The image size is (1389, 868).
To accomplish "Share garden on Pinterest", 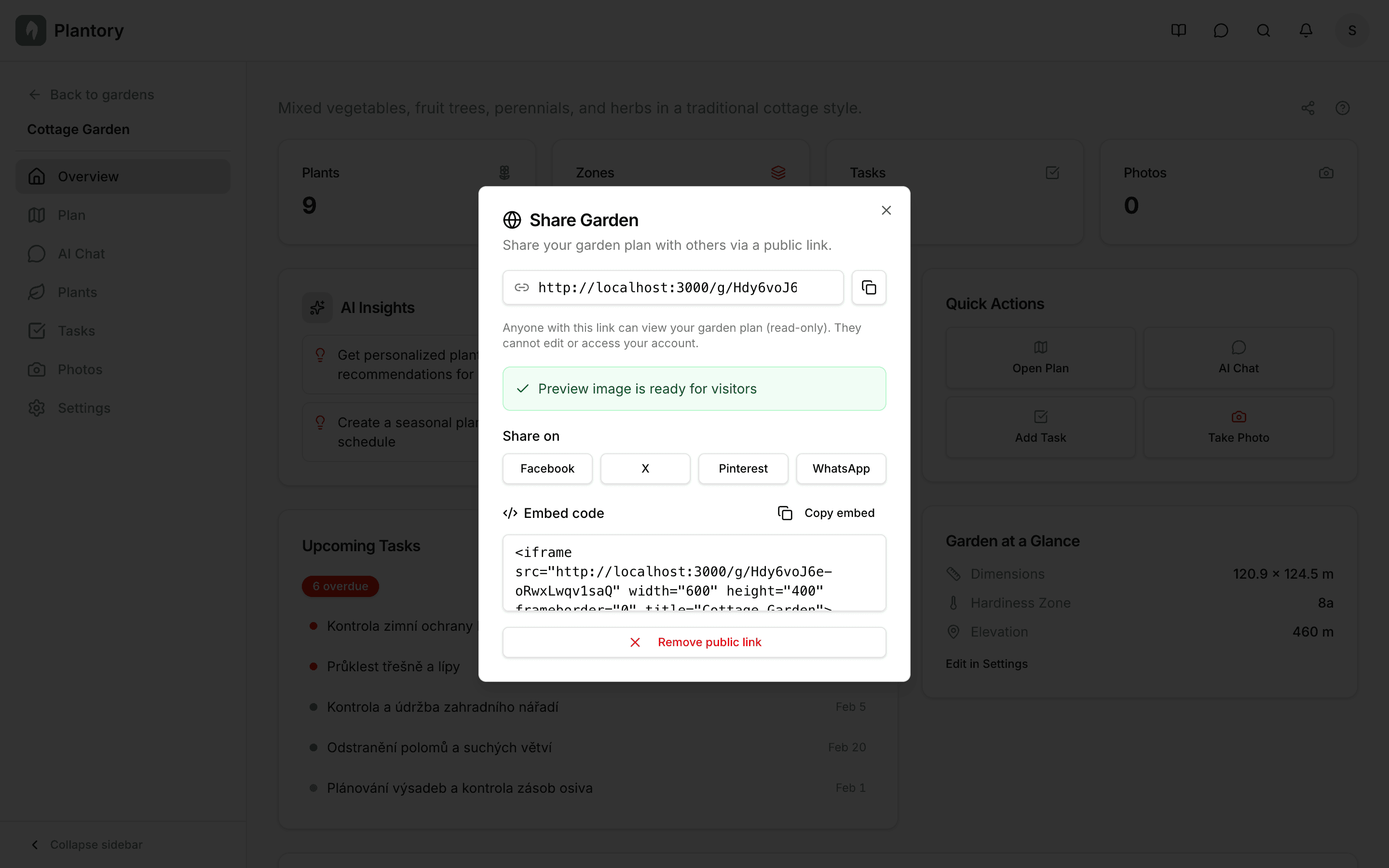I will click(x=743, y=468).
